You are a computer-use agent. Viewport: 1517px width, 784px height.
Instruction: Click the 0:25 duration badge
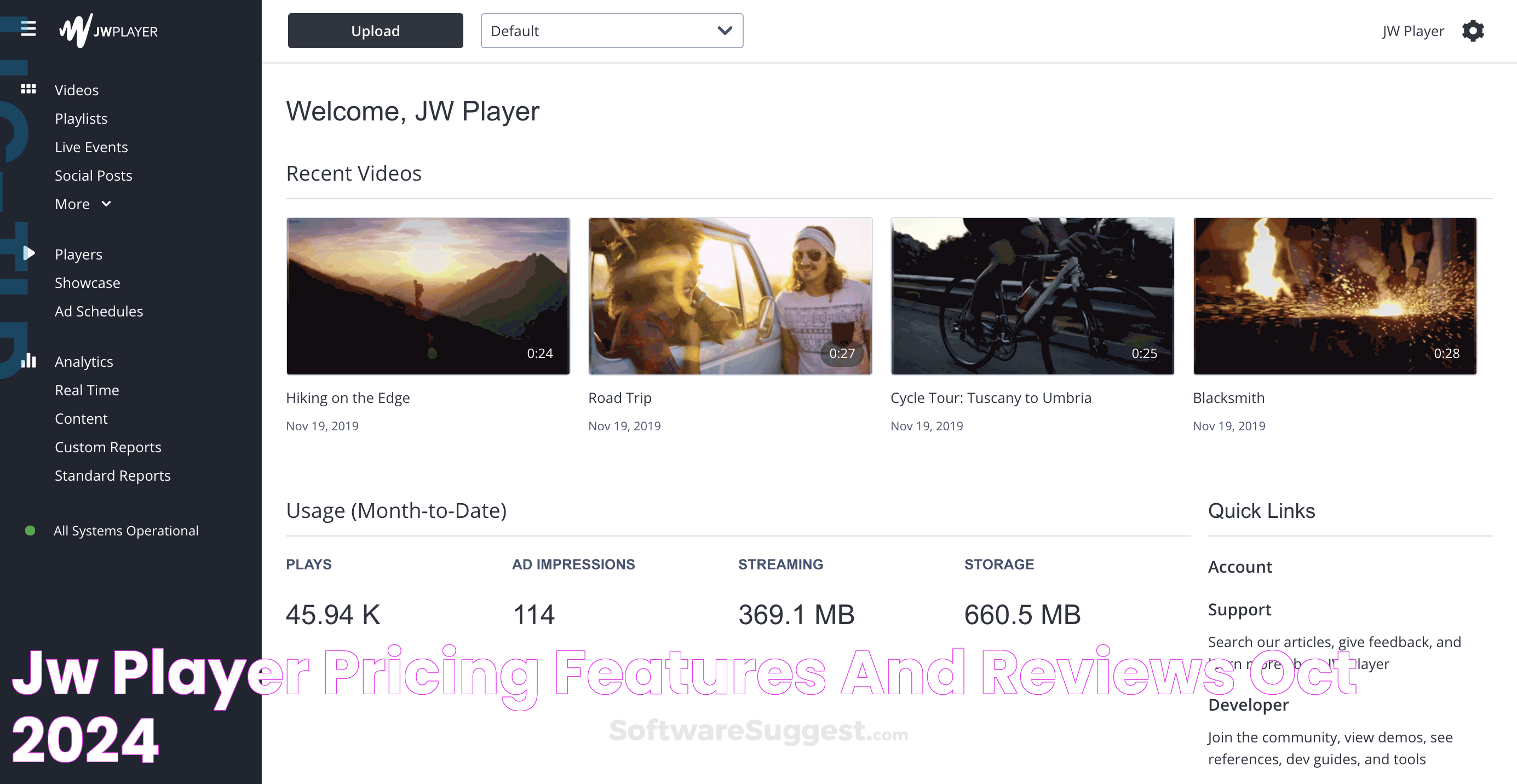[1144, 353]
